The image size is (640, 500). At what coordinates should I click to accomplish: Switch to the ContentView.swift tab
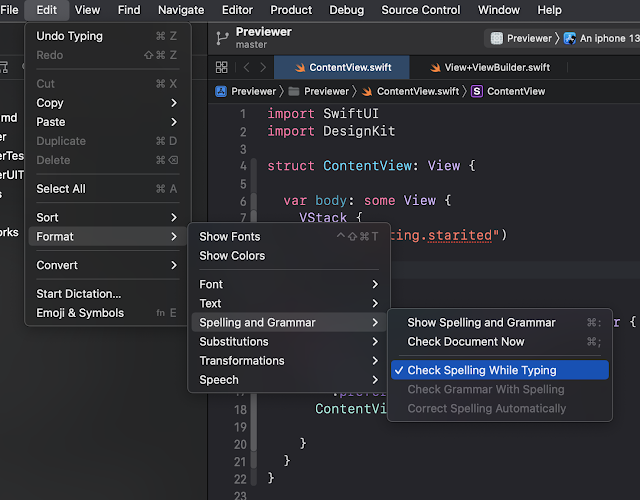click(x=342, y=67)
